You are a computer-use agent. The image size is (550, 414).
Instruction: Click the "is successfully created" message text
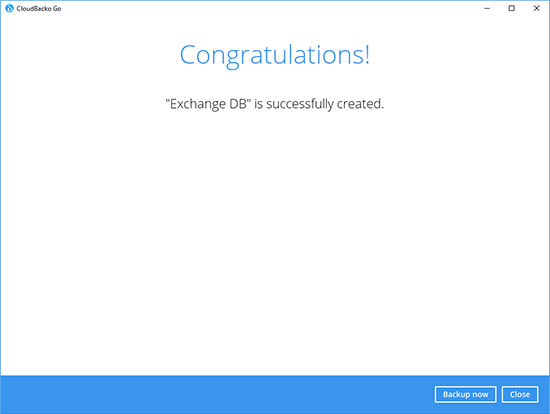pyautogui.click(x=319, y=104)
